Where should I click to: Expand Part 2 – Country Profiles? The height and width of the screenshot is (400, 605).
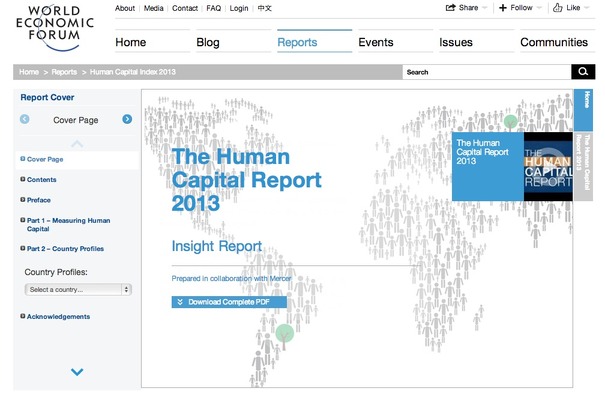click(x=23, y=248)
